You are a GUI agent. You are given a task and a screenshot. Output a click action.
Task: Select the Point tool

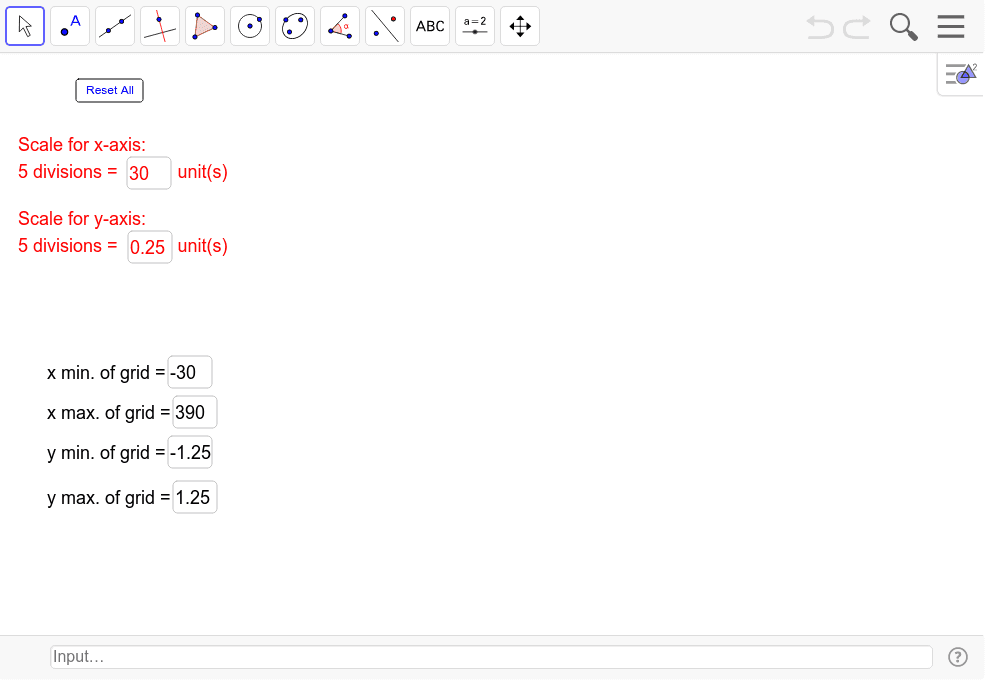(70, 26)
